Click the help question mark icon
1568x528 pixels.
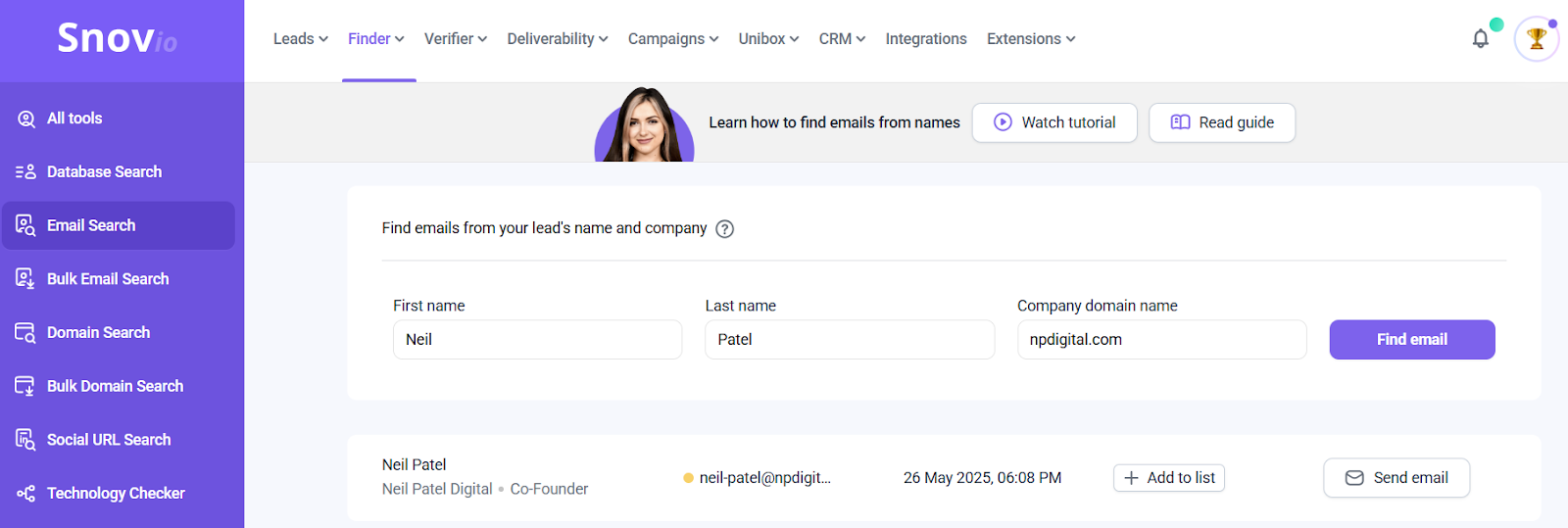(x=724, y=228)
